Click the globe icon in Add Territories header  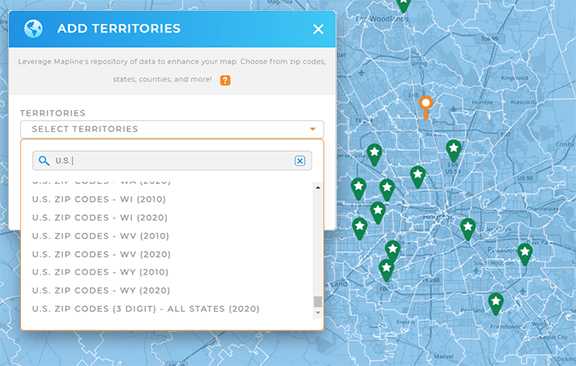33,29
